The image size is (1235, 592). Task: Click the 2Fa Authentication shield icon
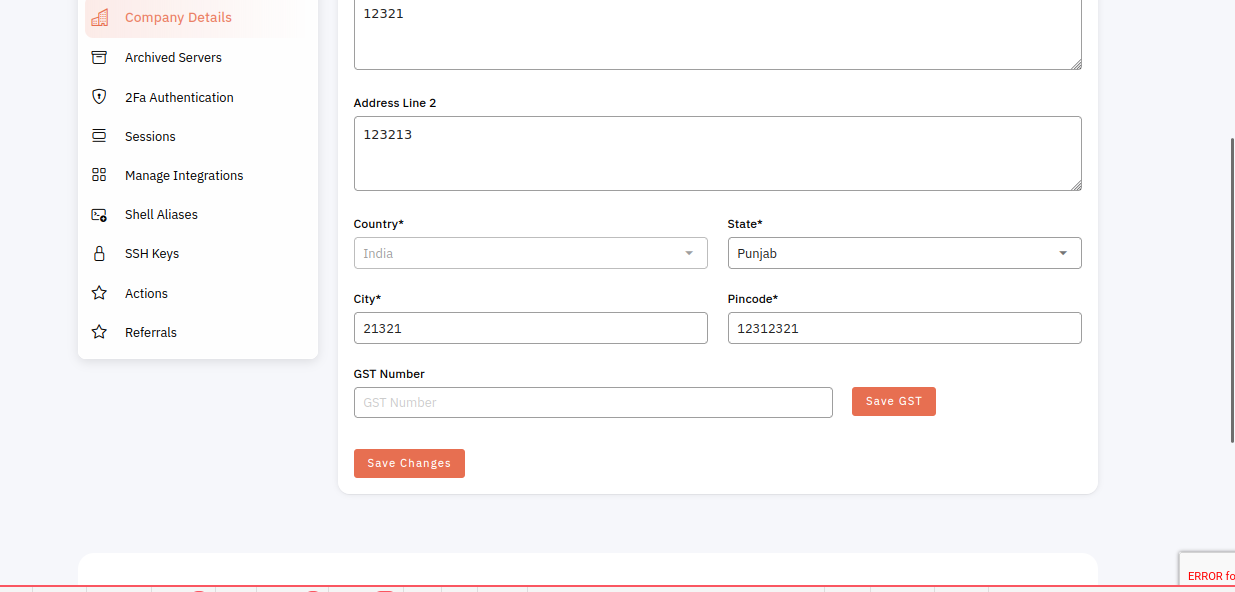(x=99, y=97)
